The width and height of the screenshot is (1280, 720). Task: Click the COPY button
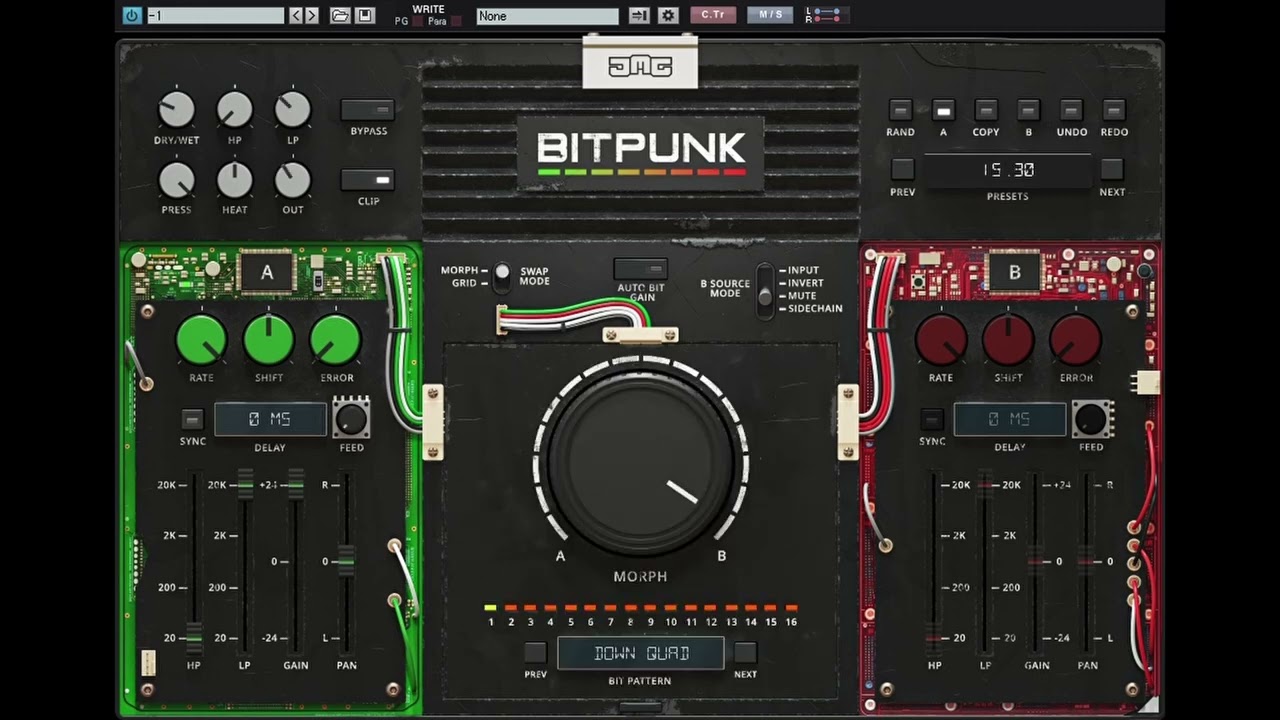[986, 110]
